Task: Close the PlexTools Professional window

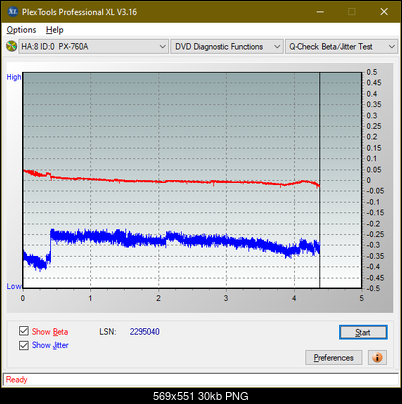Action: pos(384,12)
